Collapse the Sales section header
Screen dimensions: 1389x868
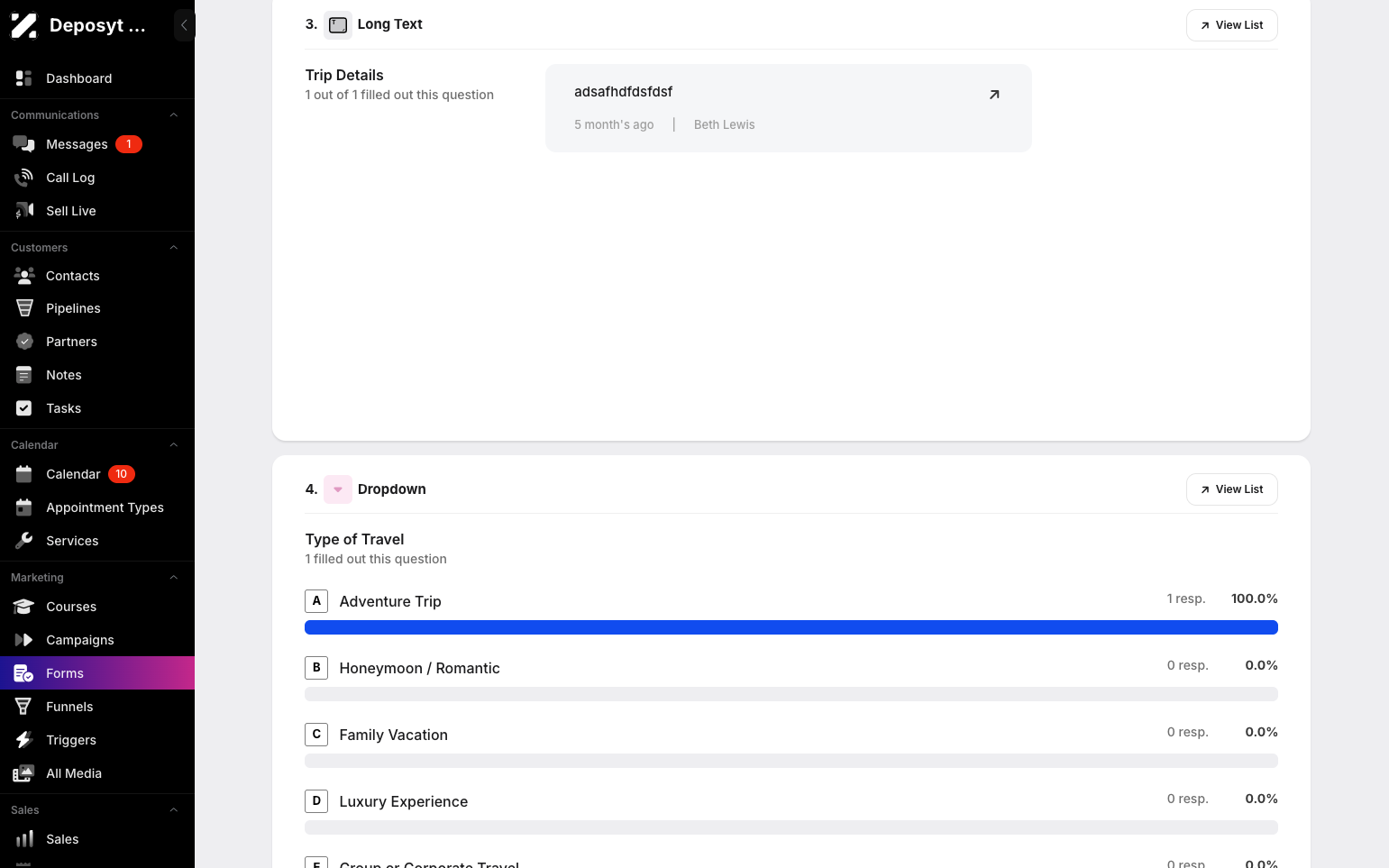(x=174, y=810)
